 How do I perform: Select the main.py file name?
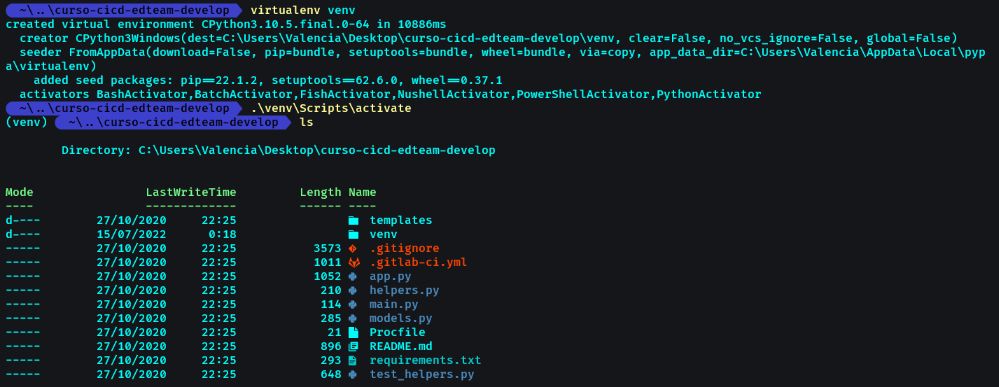394,305
